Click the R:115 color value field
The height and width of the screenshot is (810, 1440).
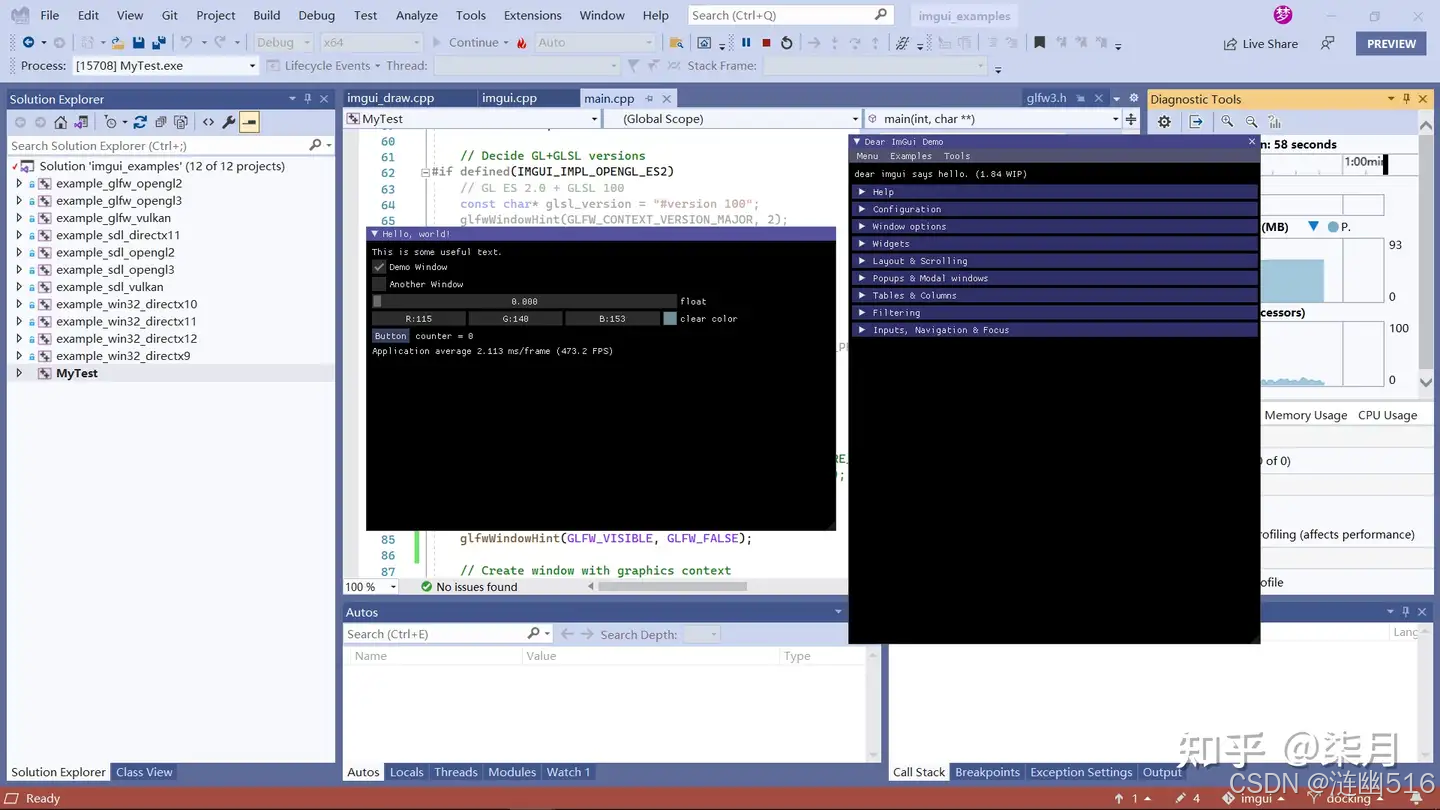[419, 319]
